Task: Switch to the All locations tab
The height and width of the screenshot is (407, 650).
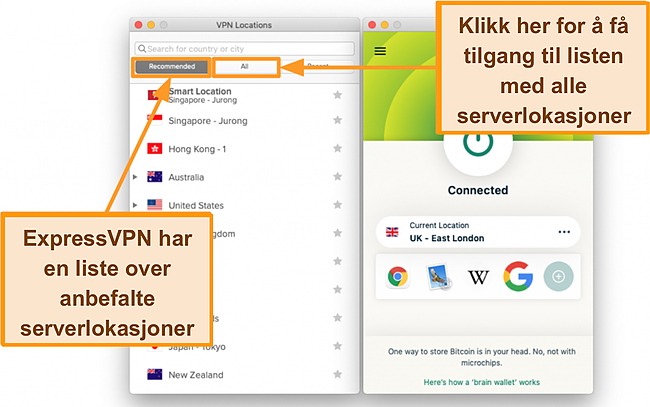Action: [x=245, y=66]
